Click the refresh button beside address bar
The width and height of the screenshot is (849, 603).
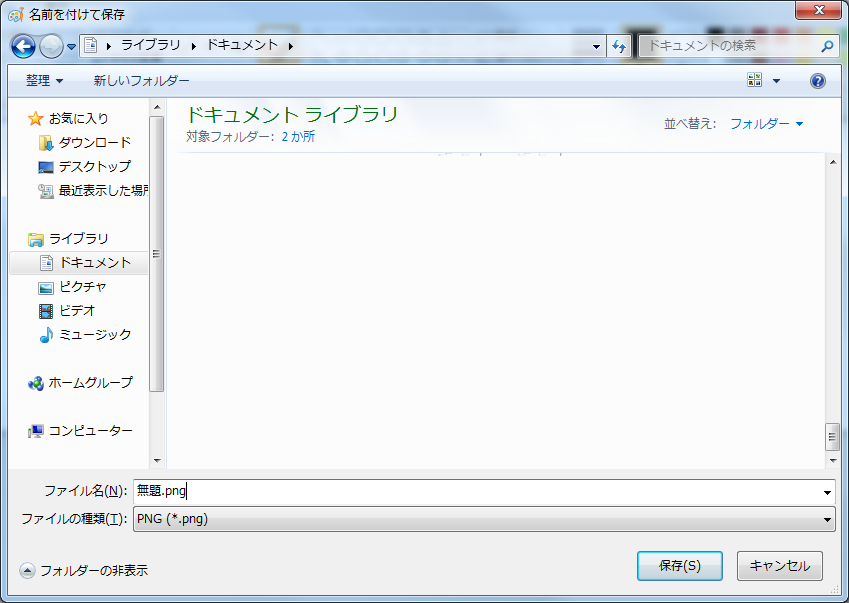618,47
